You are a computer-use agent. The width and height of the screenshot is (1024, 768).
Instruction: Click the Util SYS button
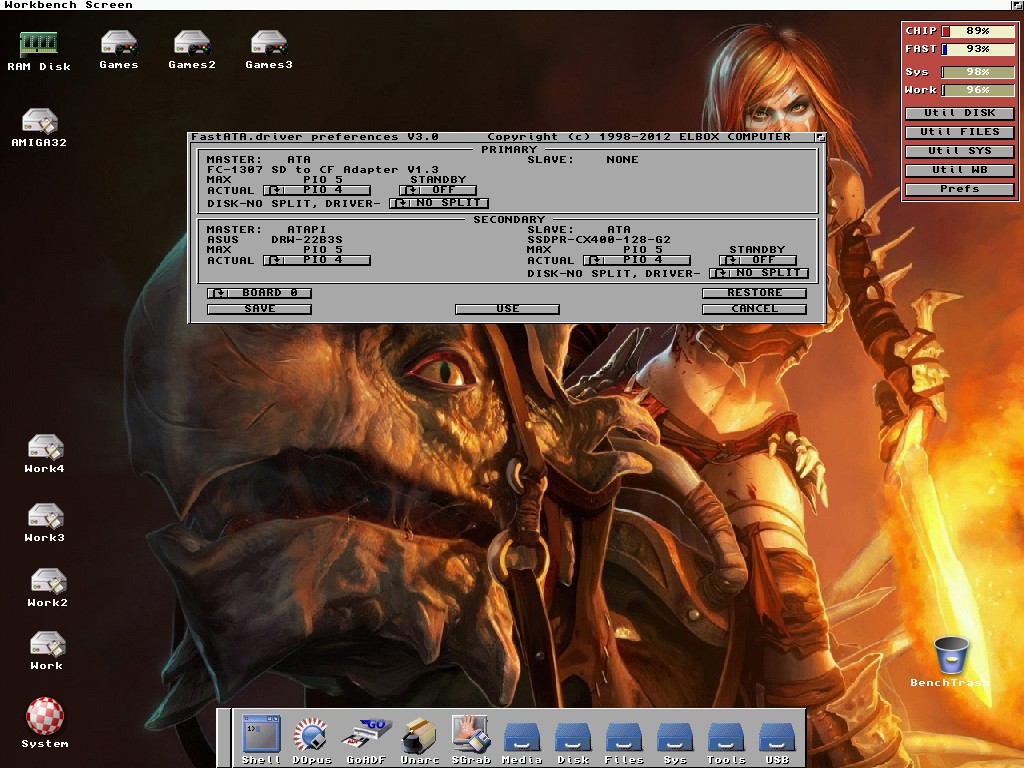959,151
